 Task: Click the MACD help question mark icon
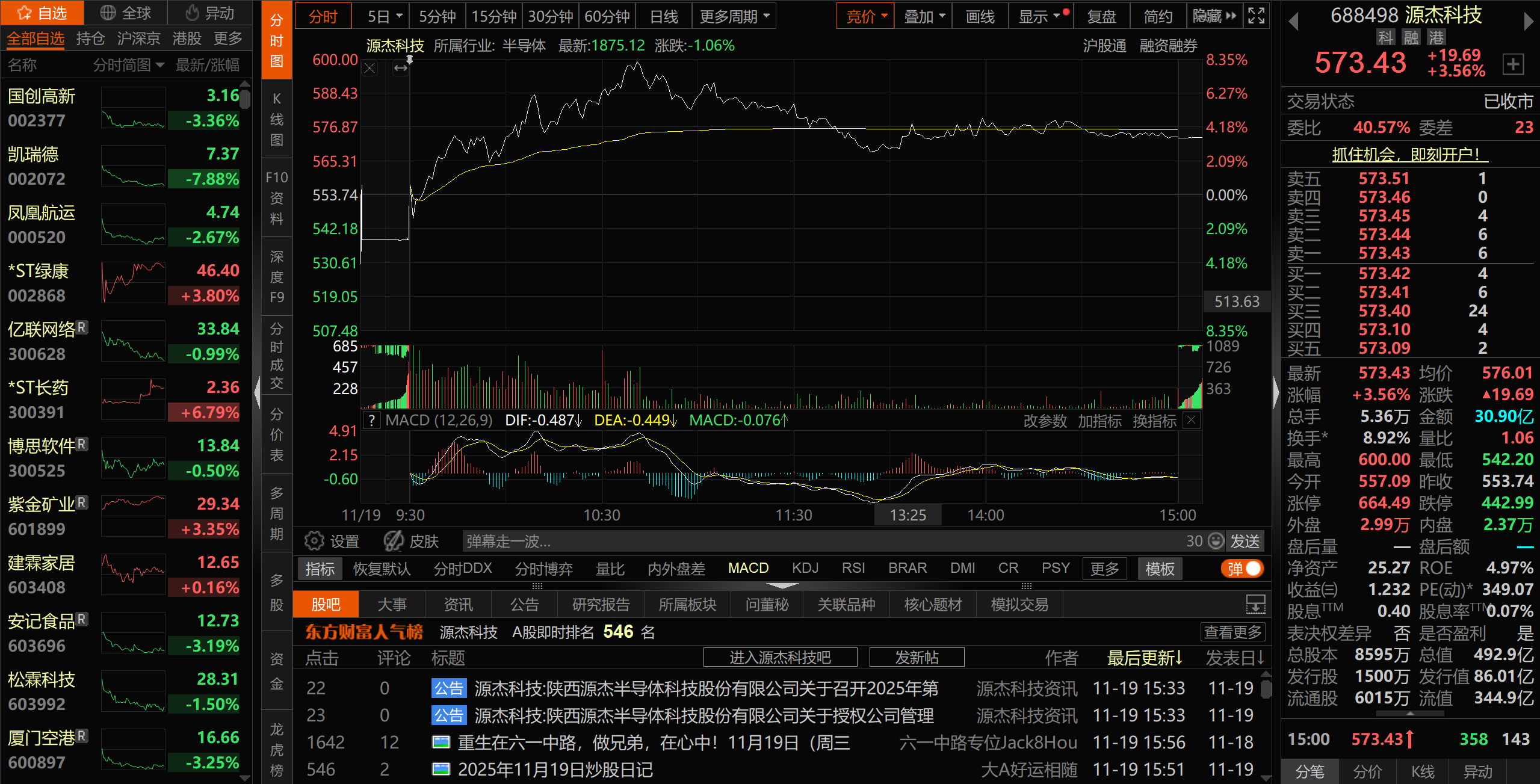(x=372, y=420)
